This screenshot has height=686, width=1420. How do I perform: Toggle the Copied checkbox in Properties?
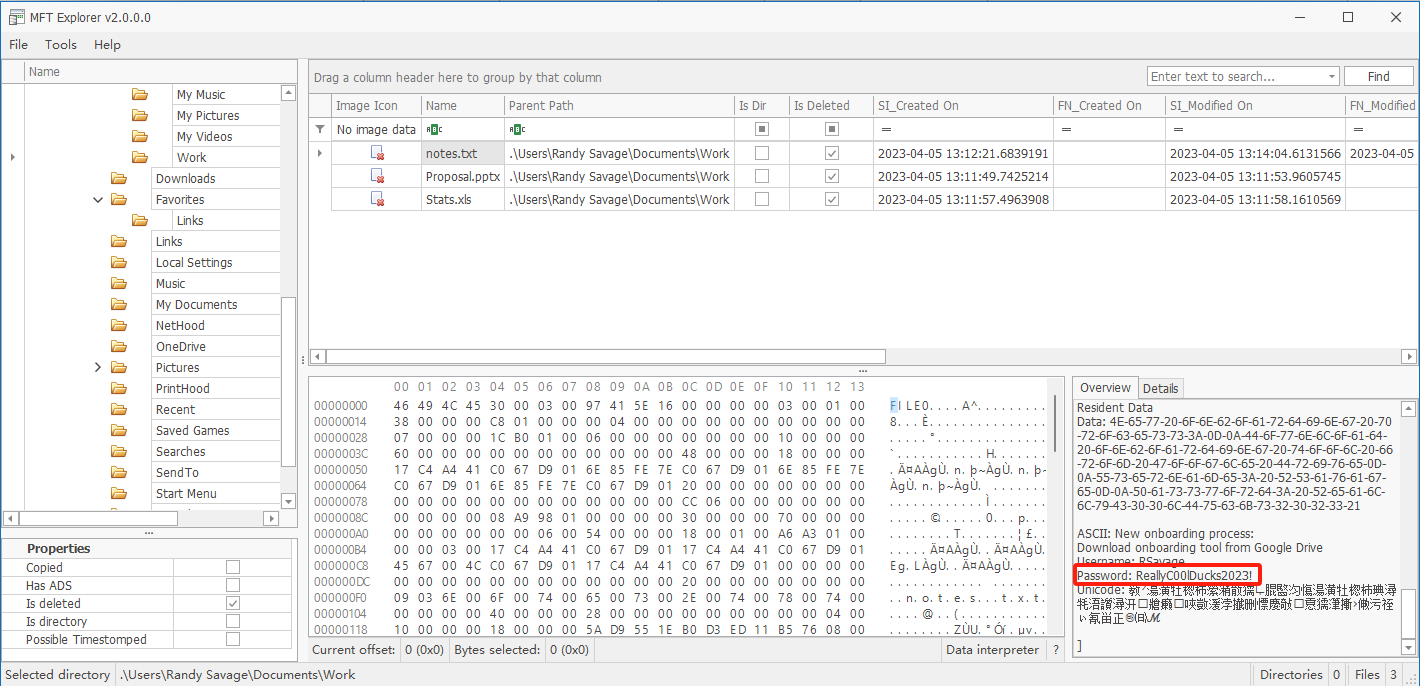pos(233,568)
